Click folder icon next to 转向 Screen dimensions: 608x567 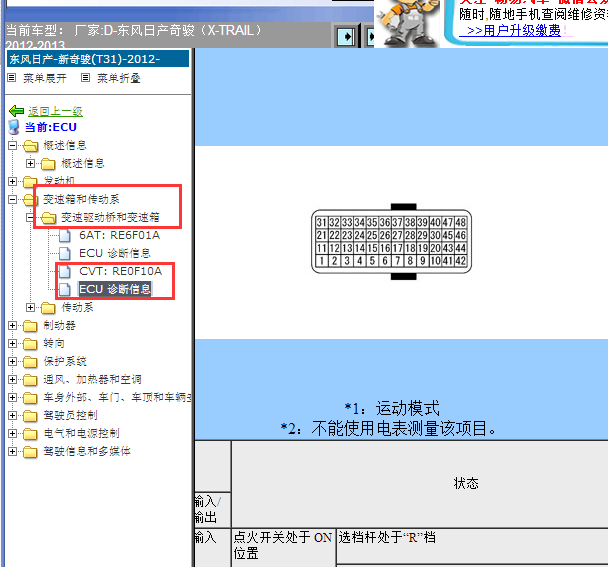point(30,344)
